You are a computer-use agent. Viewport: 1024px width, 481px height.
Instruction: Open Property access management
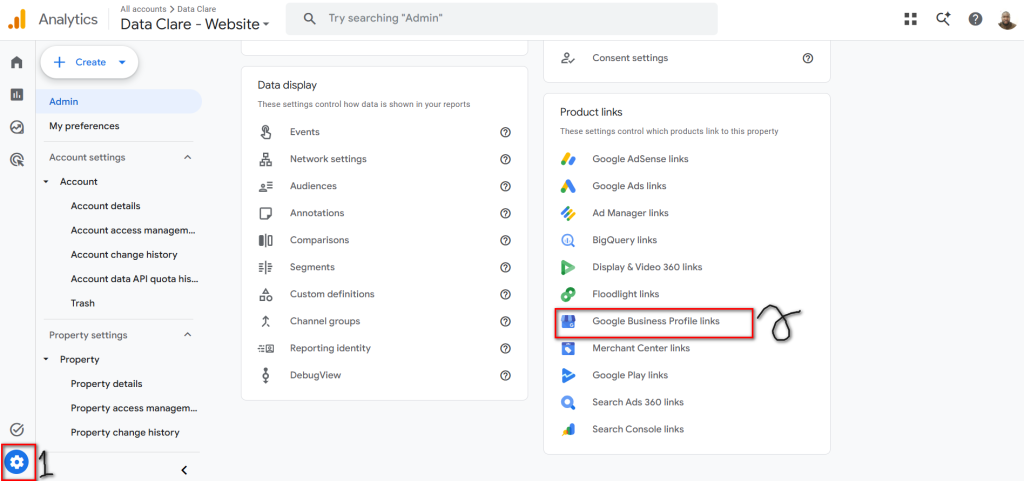click(134, 408)
